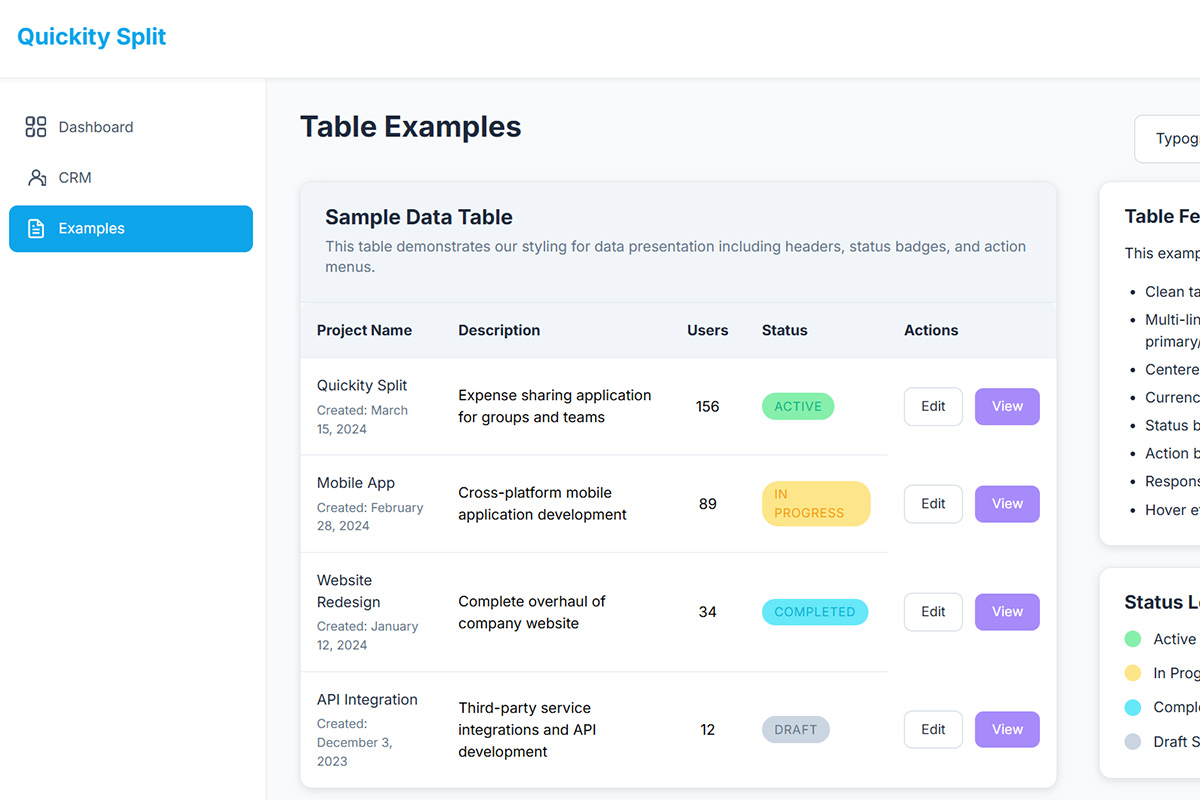Open the Dashboard menu item
The image size is (1200, 800).
pyautogui.click(x=131, y=127)
